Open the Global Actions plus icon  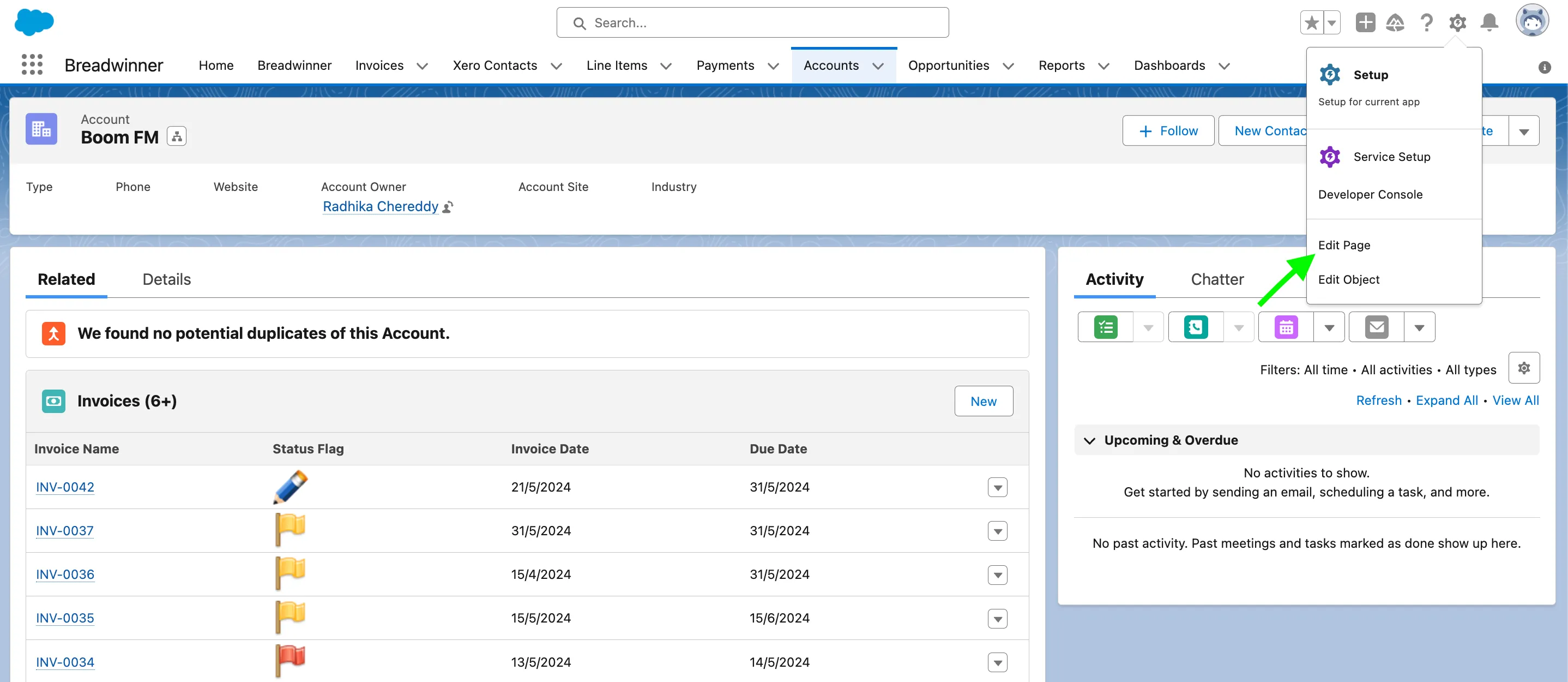click(1365, 22)
